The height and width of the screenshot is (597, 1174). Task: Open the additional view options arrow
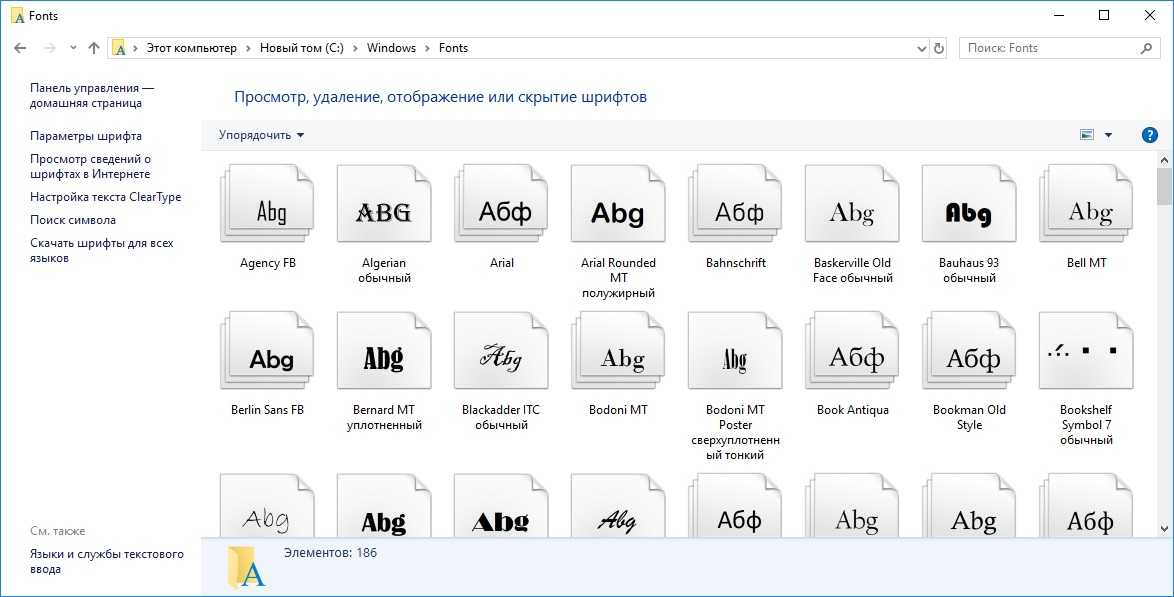pos(1108,136)
